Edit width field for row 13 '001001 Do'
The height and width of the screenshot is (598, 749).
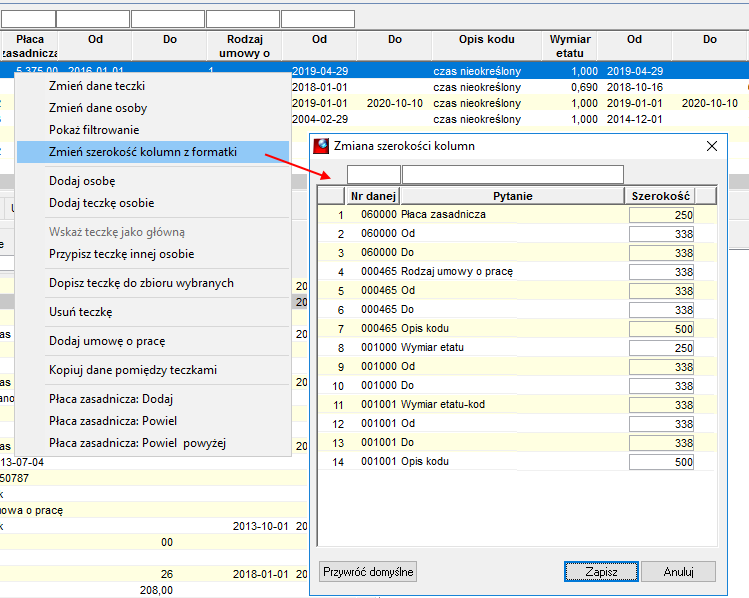coord(661,443)
